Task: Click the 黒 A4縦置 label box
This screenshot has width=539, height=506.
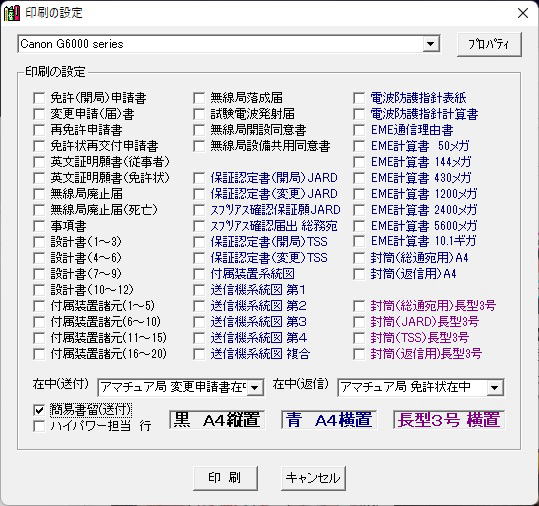Action: [x=217, y=420]
